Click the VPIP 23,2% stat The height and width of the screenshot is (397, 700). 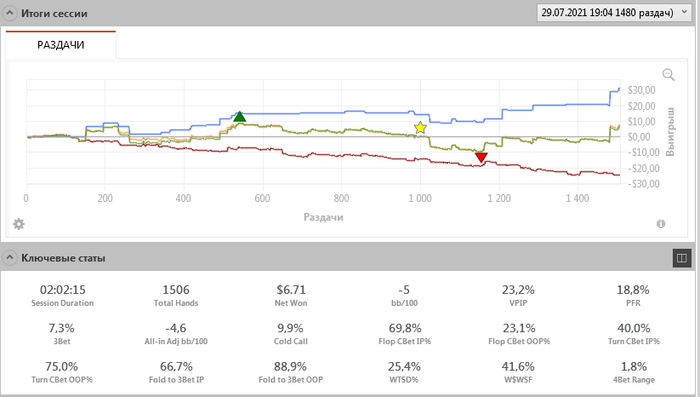(x=518, y=296)
